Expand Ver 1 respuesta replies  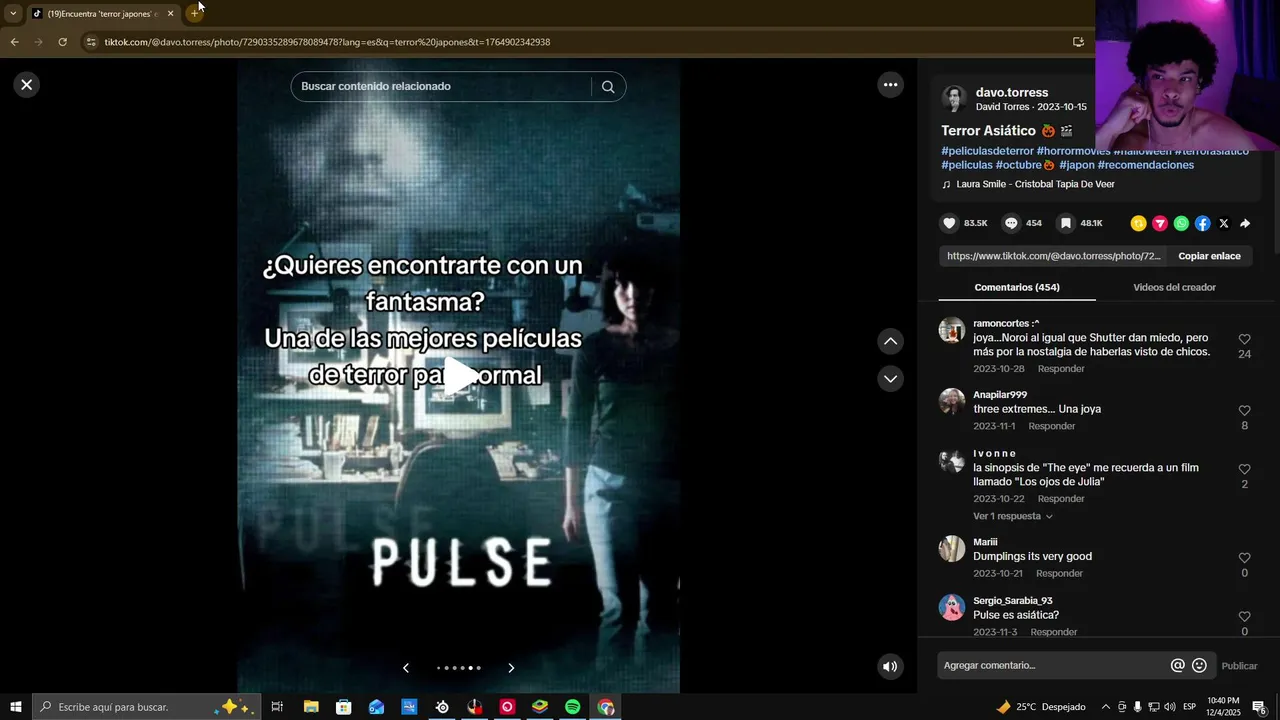coord(1013,516)
